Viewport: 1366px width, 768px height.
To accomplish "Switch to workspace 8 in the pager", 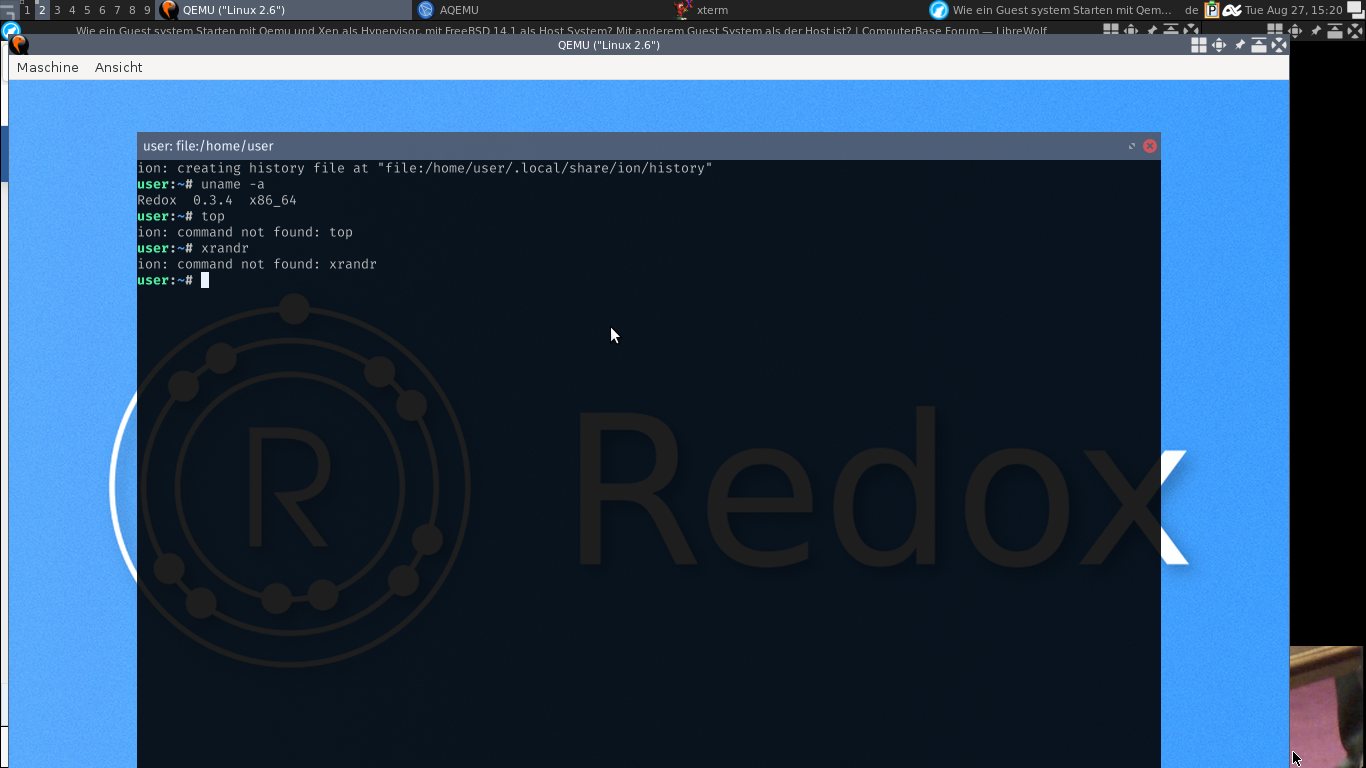I will [x=132, y=10].
